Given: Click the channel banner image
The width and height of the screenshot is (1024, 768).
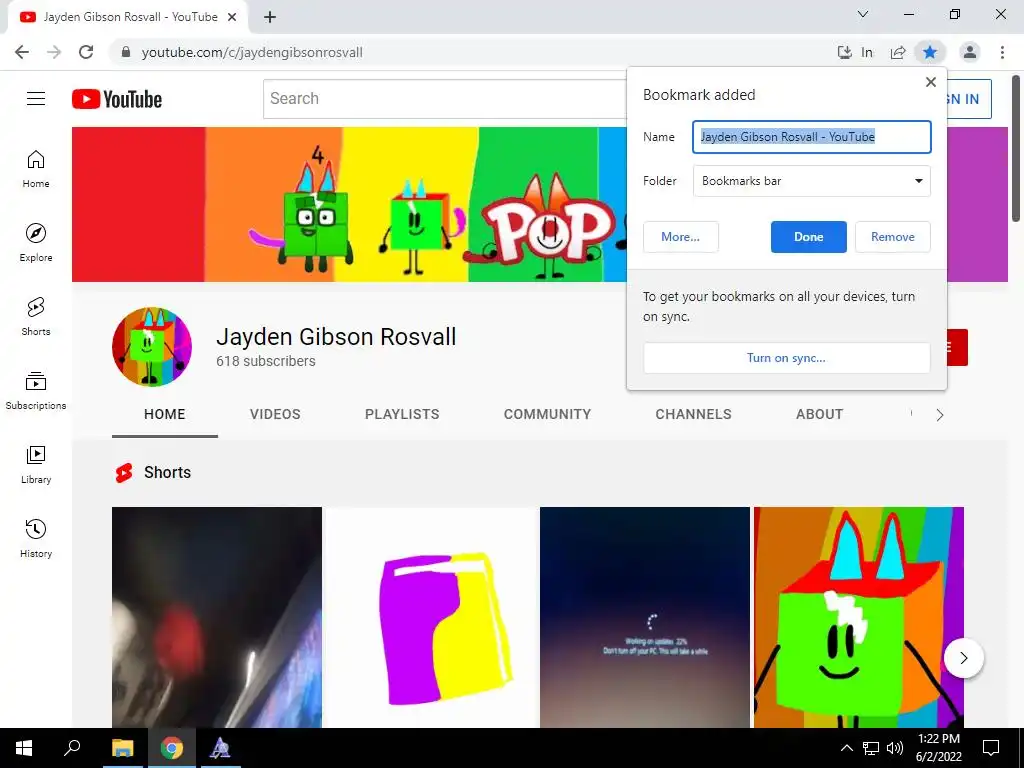Looking at the screenshot, I should [349, 204].
